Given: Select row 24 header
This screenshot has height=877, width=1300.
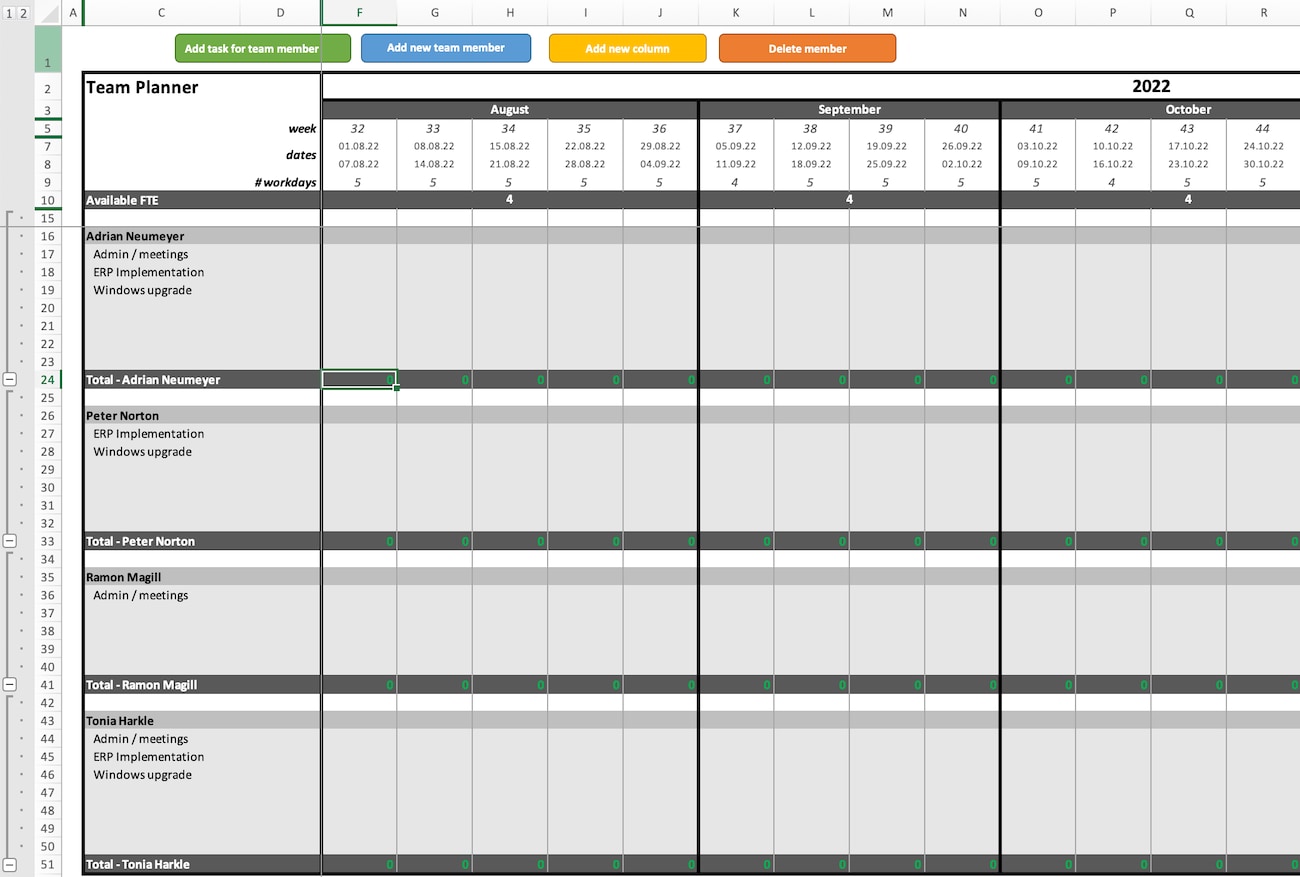Looking at the screenshot, I should pos(47,380).
